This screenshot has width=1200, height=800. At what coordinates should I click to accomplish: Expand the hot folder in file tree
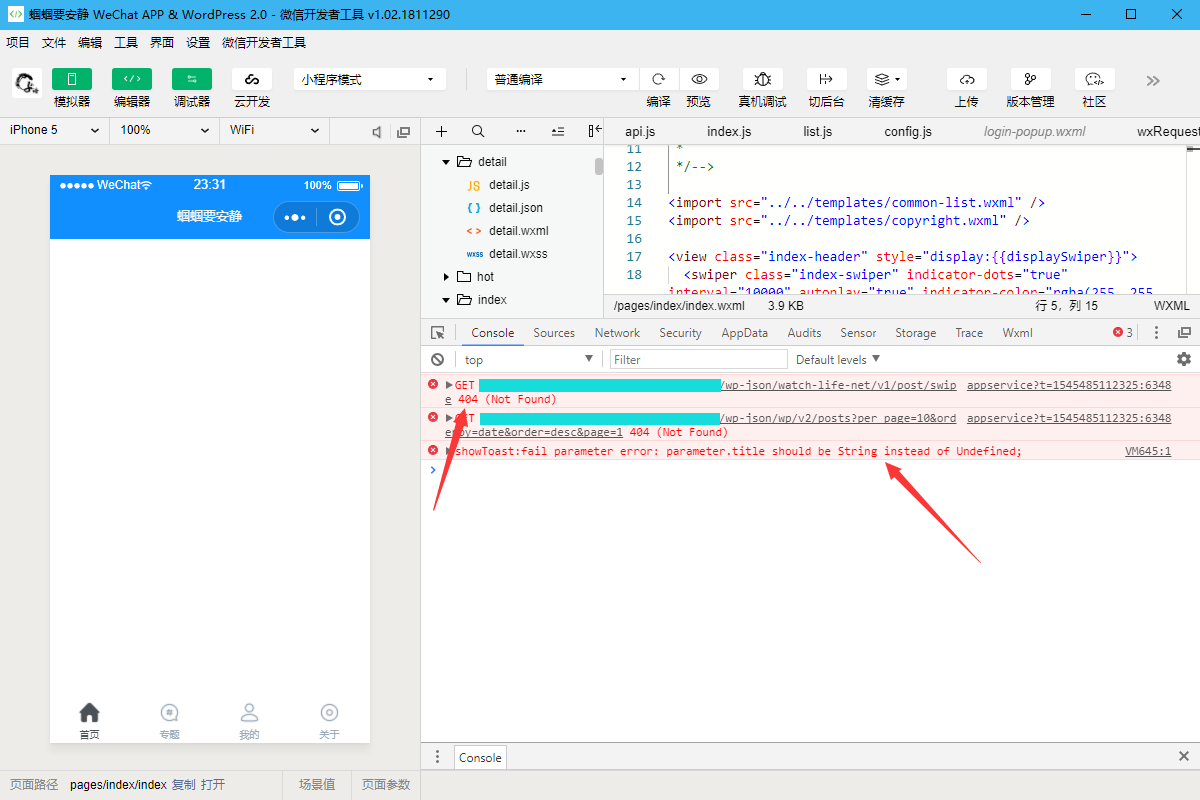click(x=446, y=277)
